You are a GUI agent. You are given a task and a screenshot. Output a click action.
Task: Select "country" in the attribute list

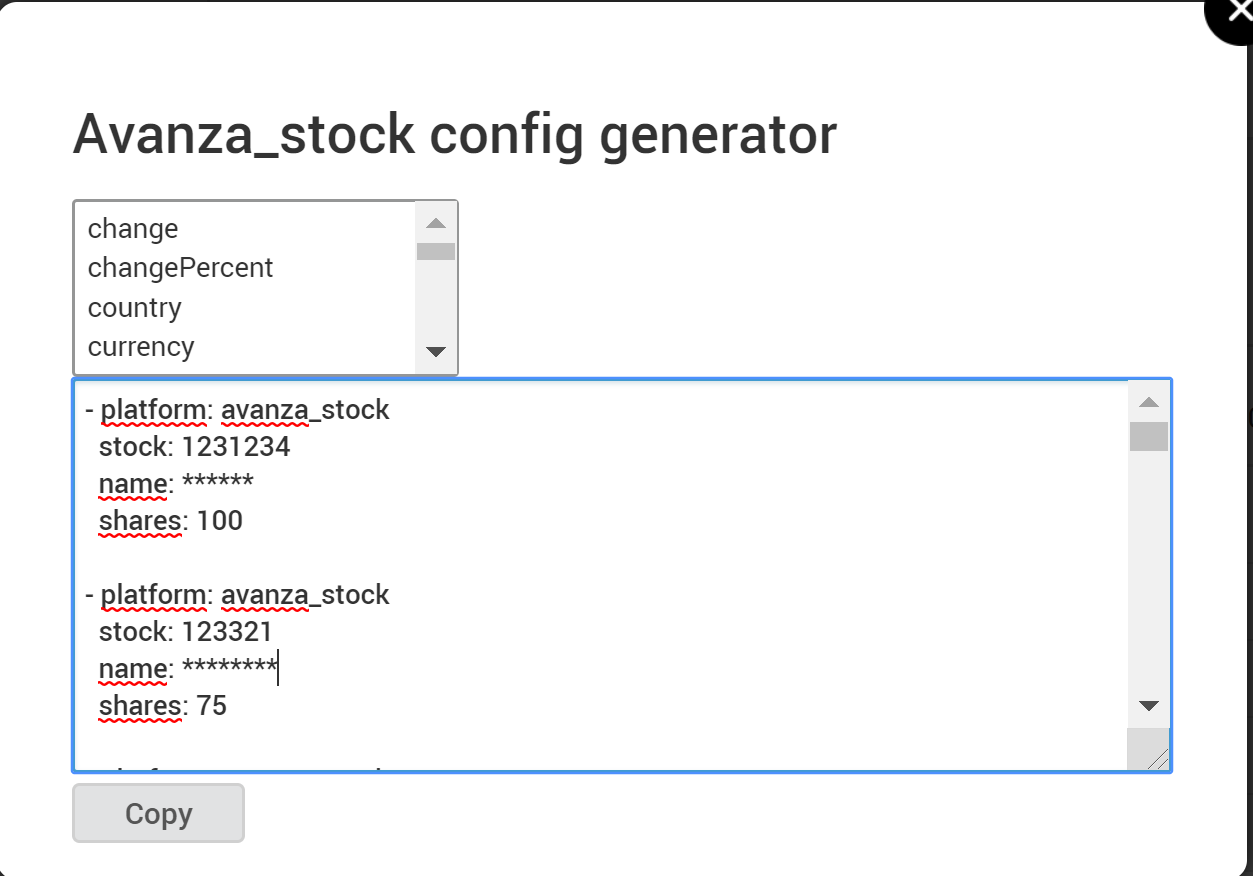(134, 308)
